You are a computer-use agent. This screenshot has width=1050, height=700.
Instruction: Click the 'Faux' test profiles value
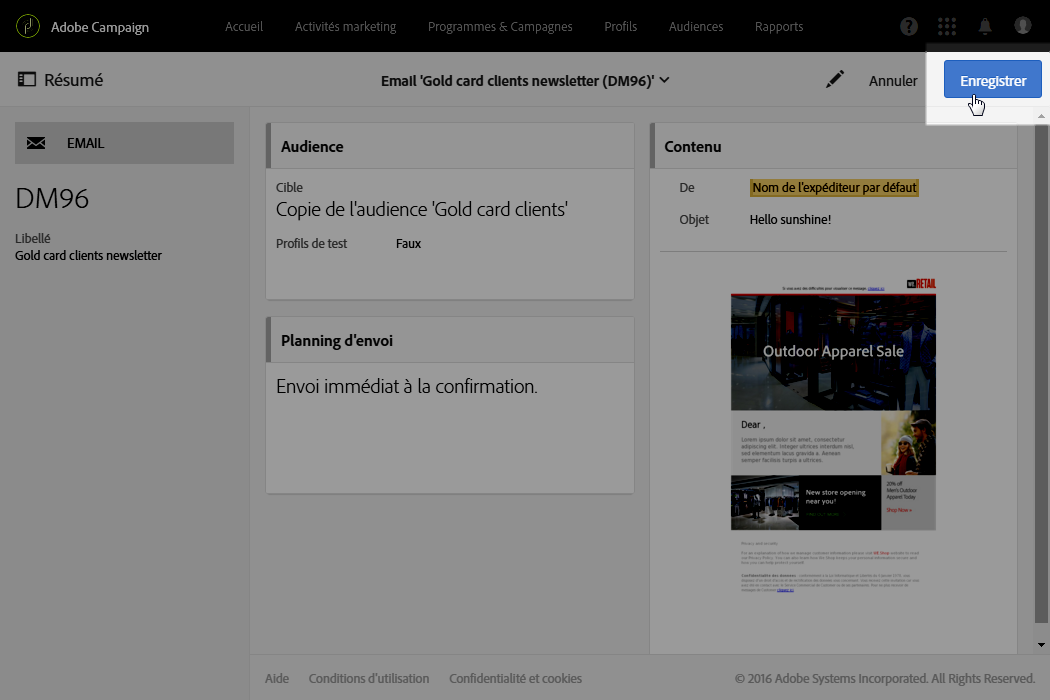pyautogui.click(x=408, y=244)
